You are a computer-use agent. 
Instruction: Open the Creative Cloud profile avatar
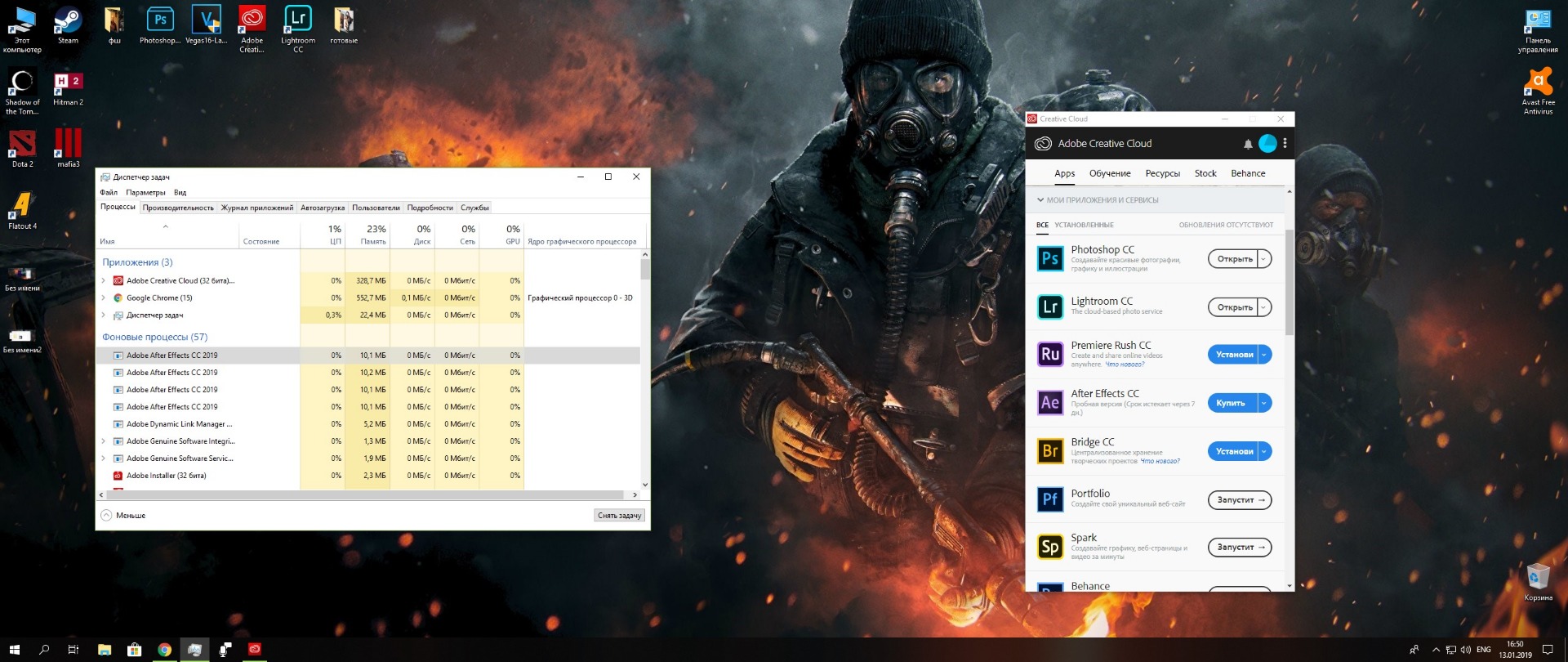(x=1267, y=143)
